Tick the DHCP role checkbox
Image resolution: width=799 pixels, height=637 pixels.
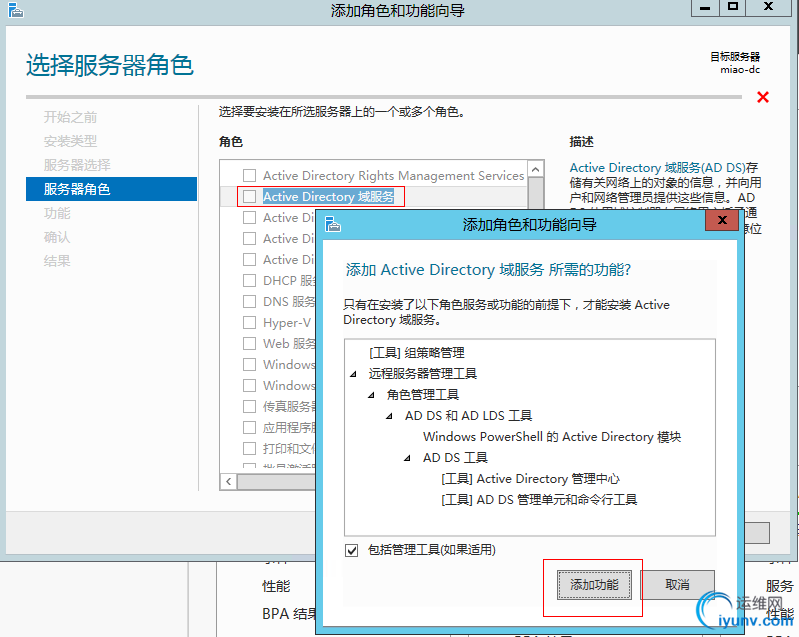tap(249, 281)
